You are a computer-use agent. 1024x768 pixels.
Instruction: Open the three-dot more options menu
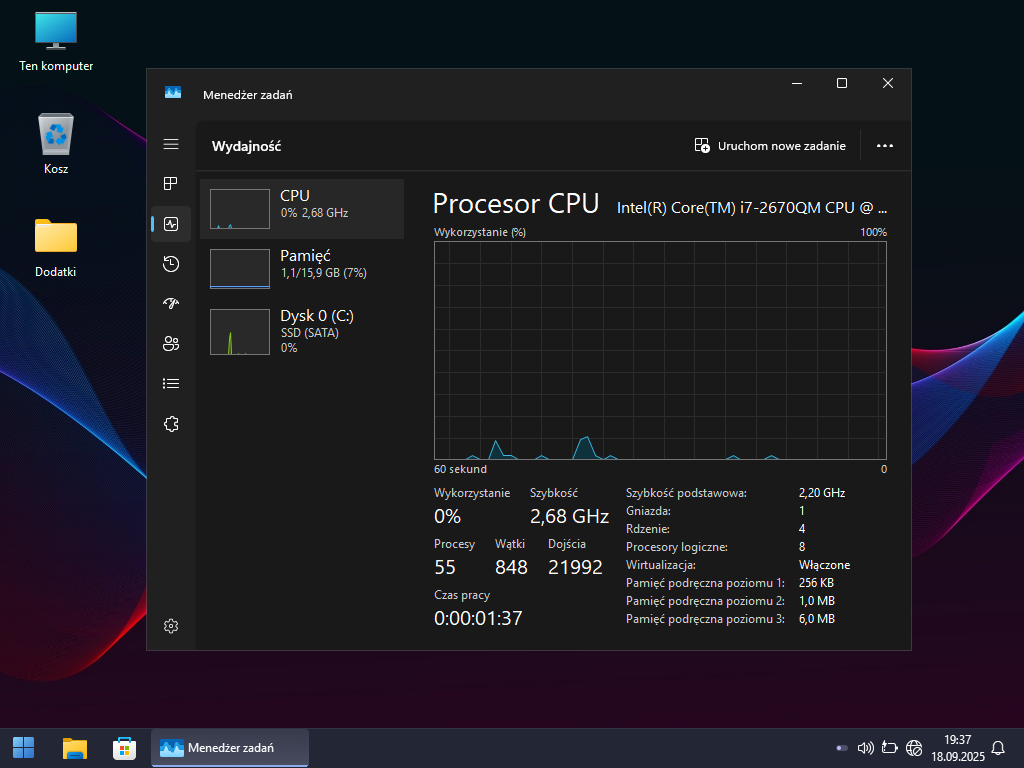point(884,146)
